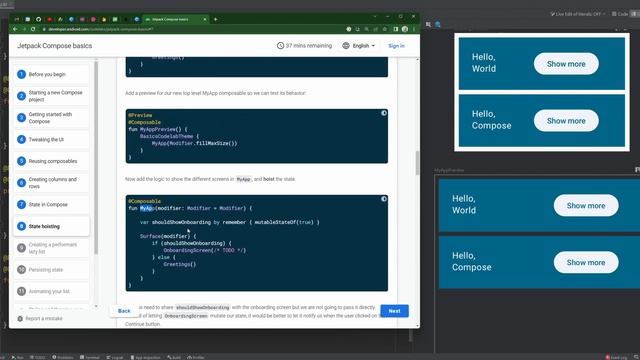Image resolution: width=640 pixels, height=360 pixels.
Task: Select the Jetpack Compose basics browser tab
Action: coord(176,19)
